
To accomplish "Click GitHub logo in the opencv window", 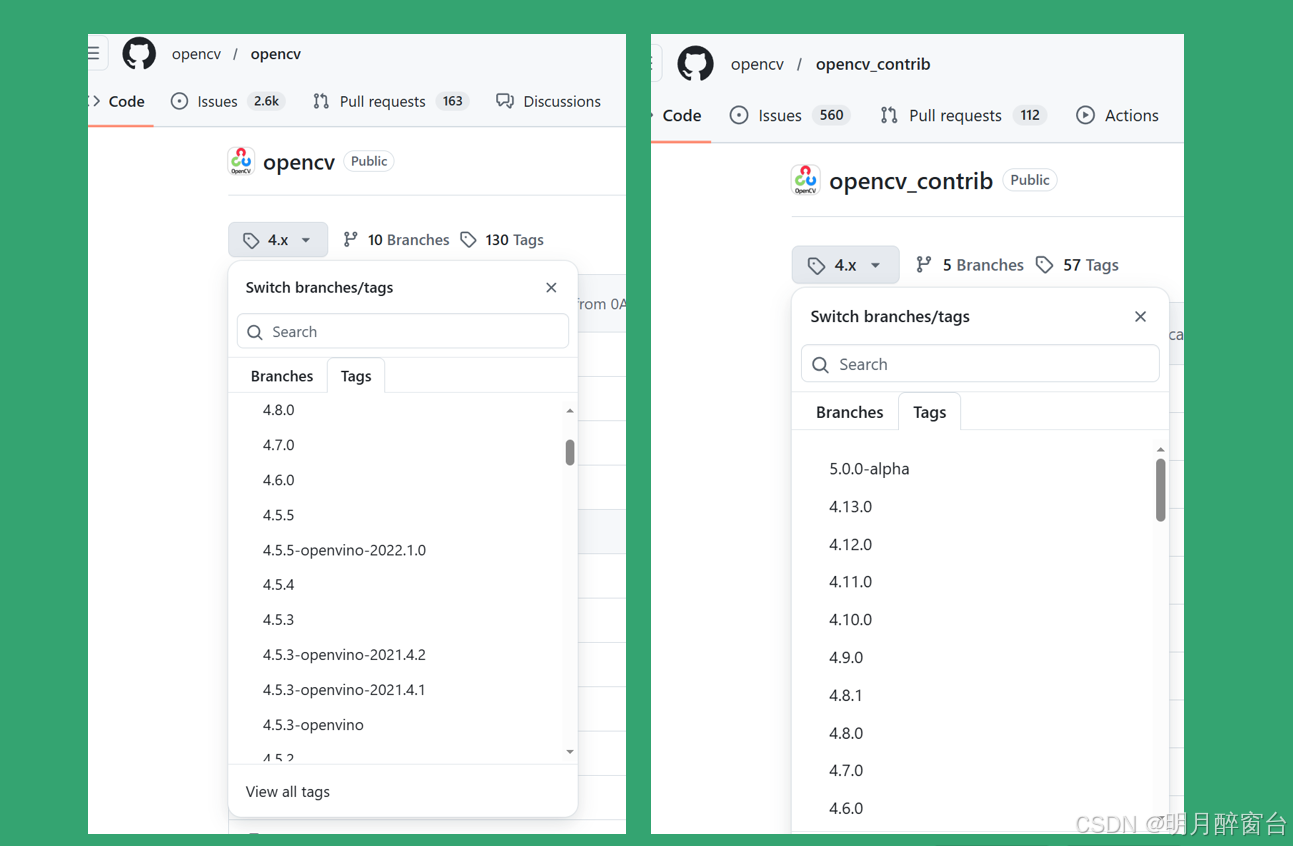I will click(139, 54).
